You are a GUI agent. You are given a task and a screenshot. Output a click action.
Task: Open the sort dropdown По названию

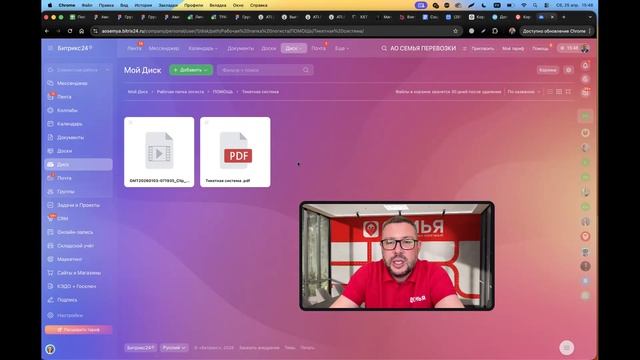coord(524,92)
